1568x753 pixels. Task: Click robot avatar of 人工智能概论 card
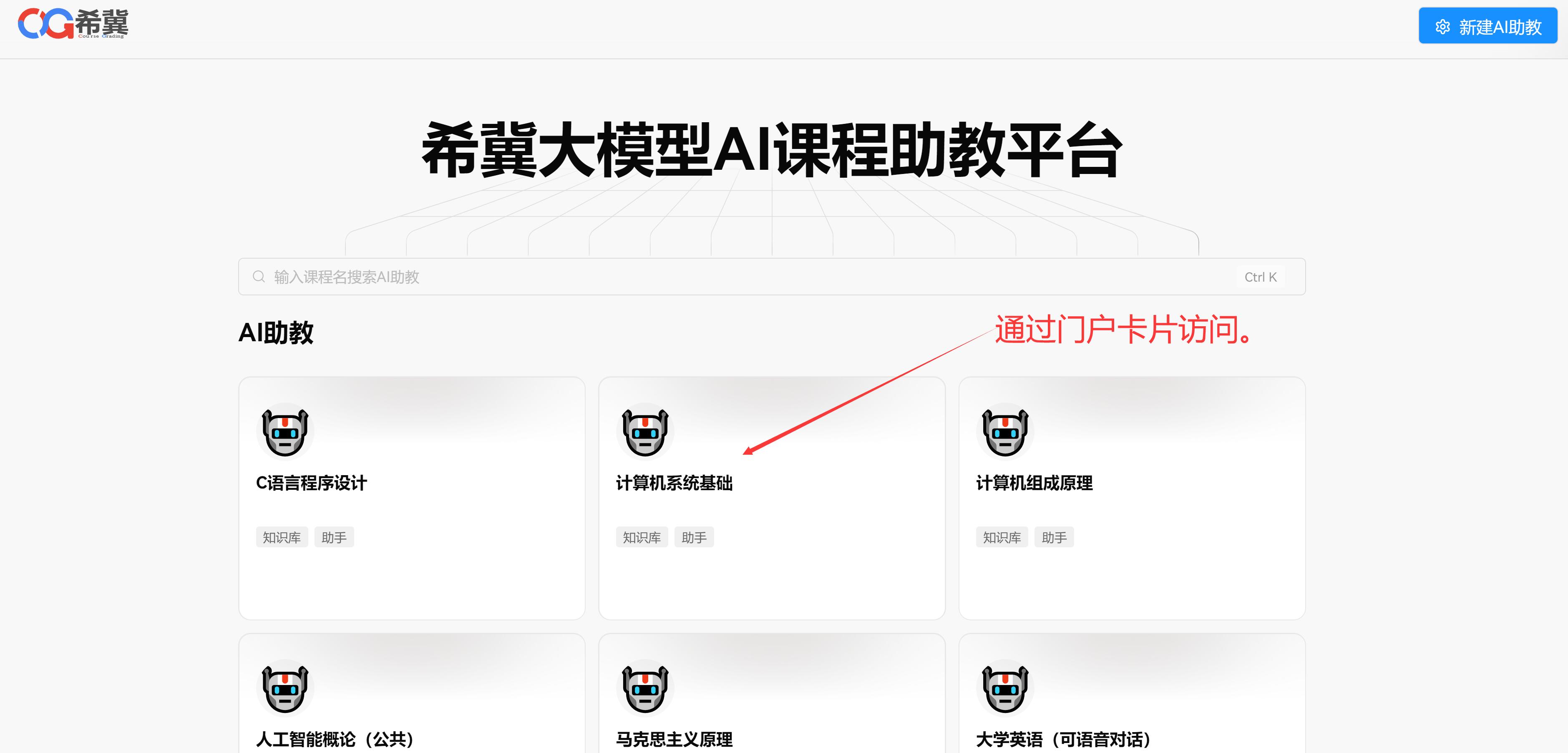point(285,688)
